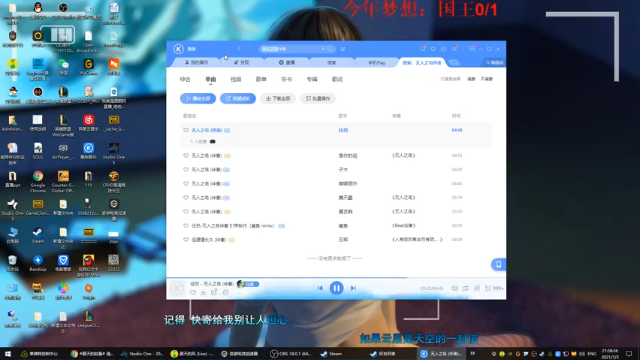The image size is (640, 360).
Task: Download the current song from the player bar
Action: click(203, 292)
